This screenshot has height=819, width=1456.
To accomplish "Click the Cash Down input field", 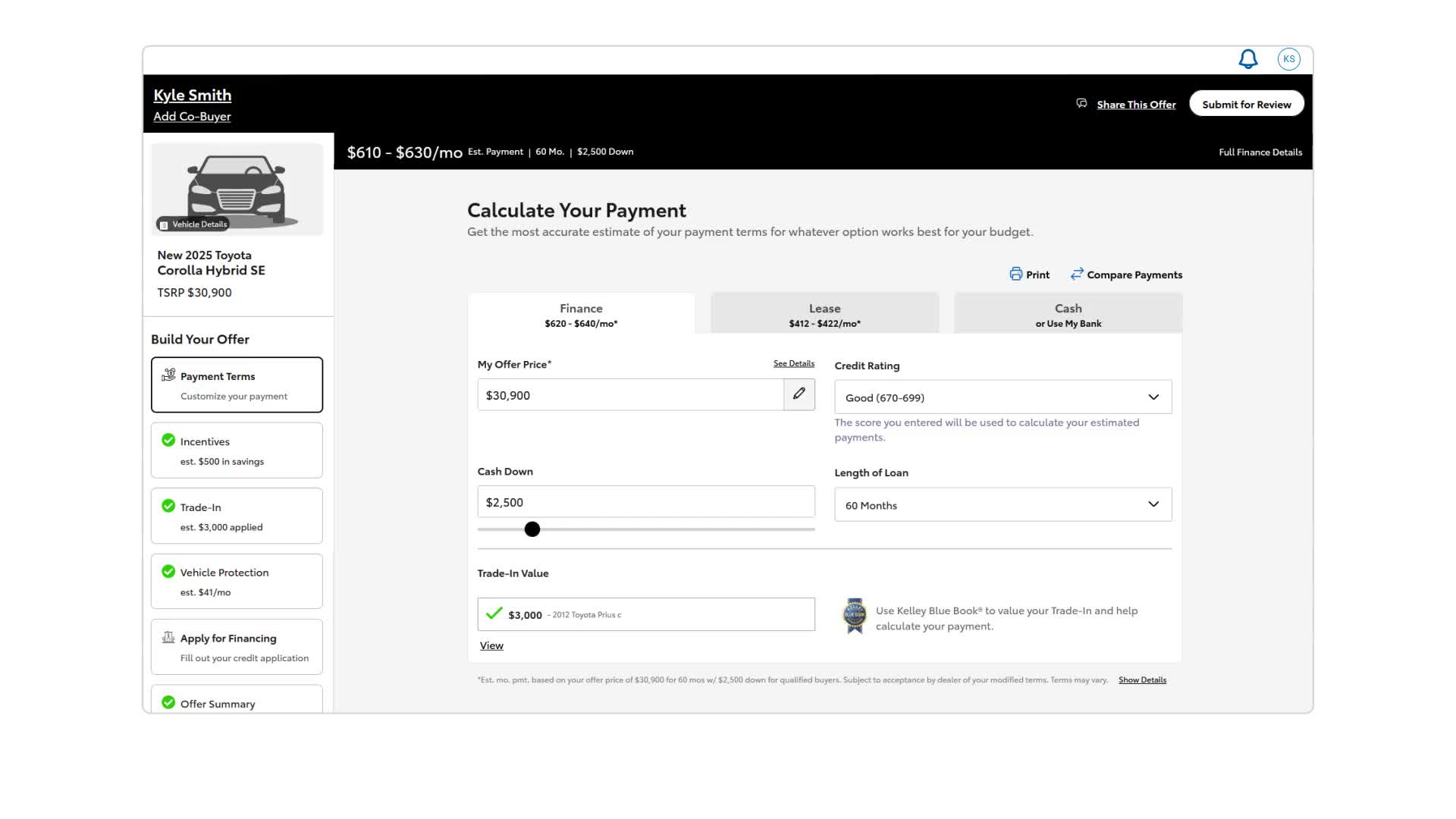I will tap(645, 502).
